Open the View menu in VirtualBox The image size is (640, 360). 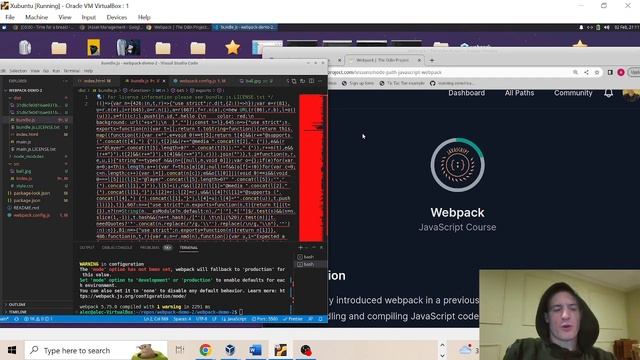coord(64,17)
